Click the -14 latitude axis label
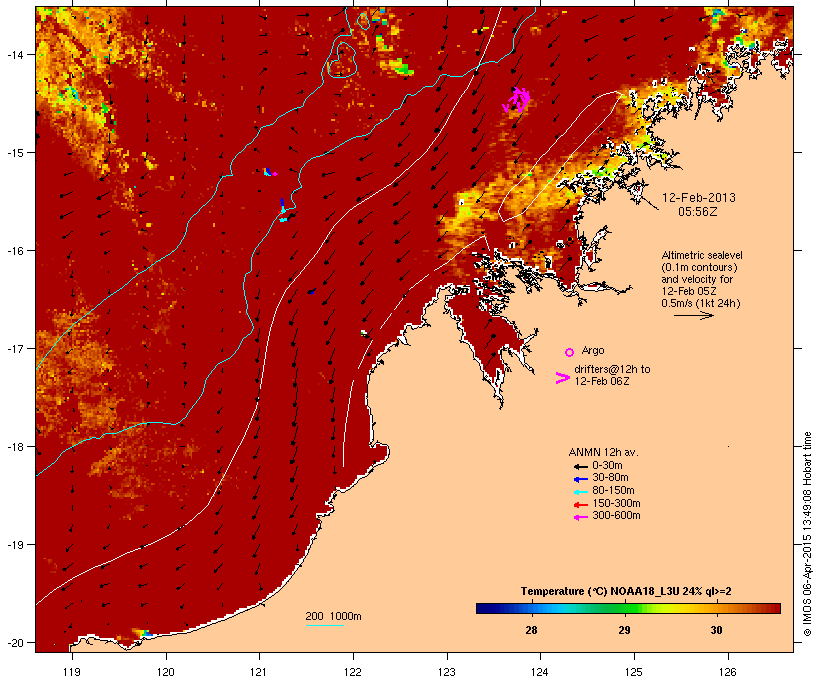 point(14,54)
